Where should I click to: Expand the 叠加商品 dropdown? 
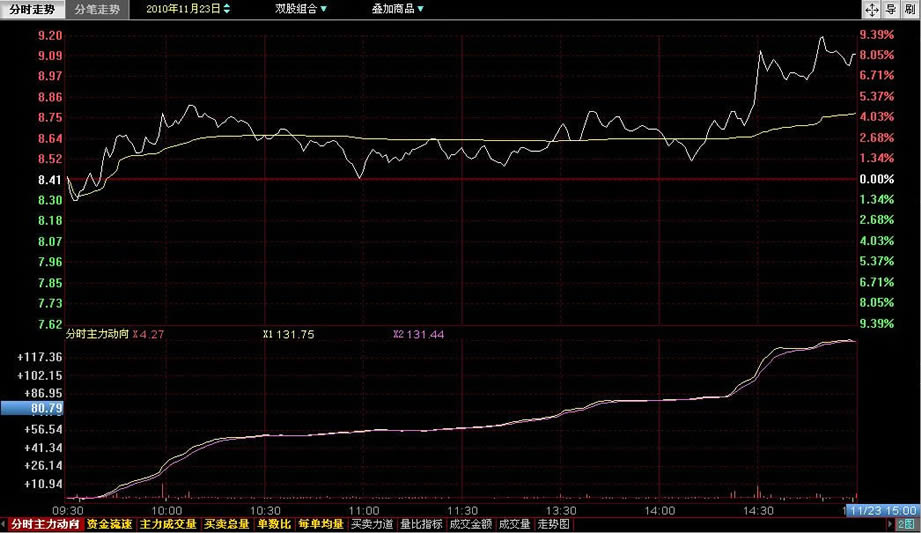pos(397,9)
